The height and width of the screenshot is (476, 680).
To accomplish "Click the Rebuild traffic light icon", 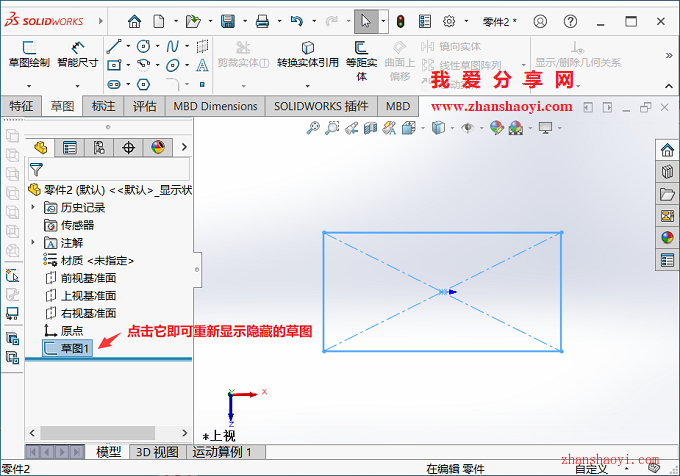I will (x=401, y=21).
